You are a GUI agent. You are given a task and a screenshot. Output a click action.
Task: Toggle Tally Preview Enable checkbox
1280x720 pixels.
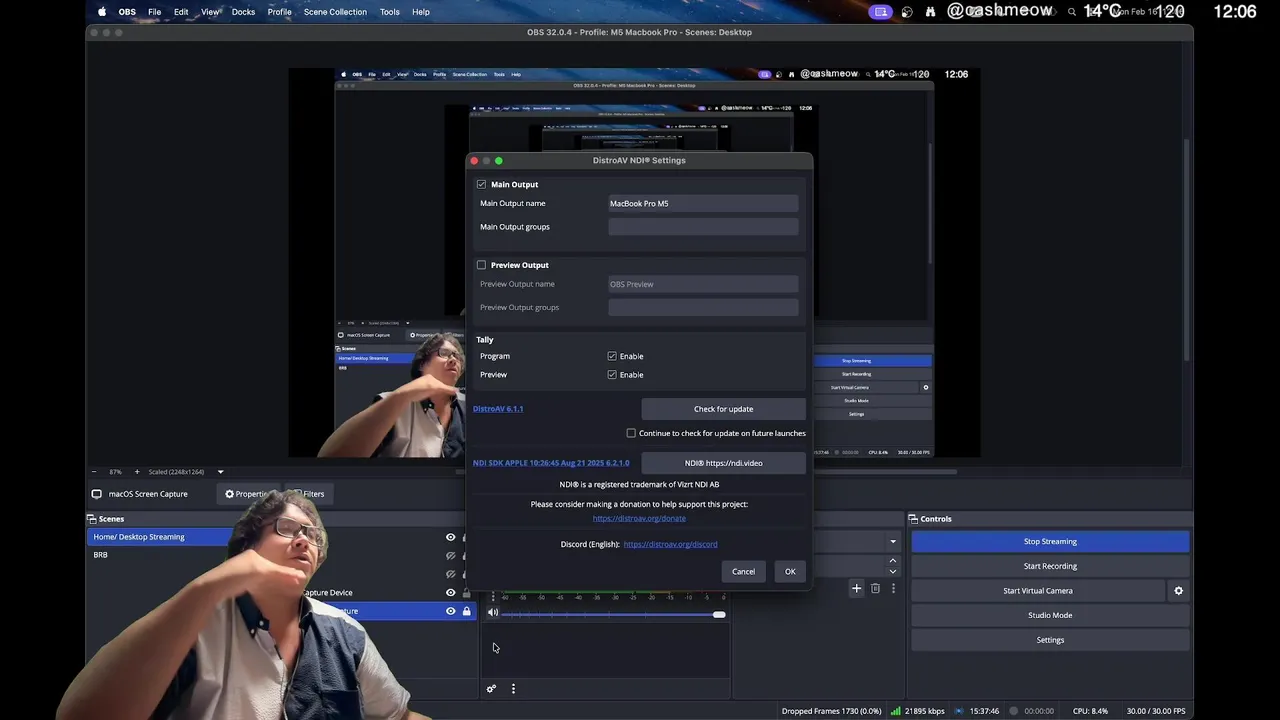tap(612, 375)
